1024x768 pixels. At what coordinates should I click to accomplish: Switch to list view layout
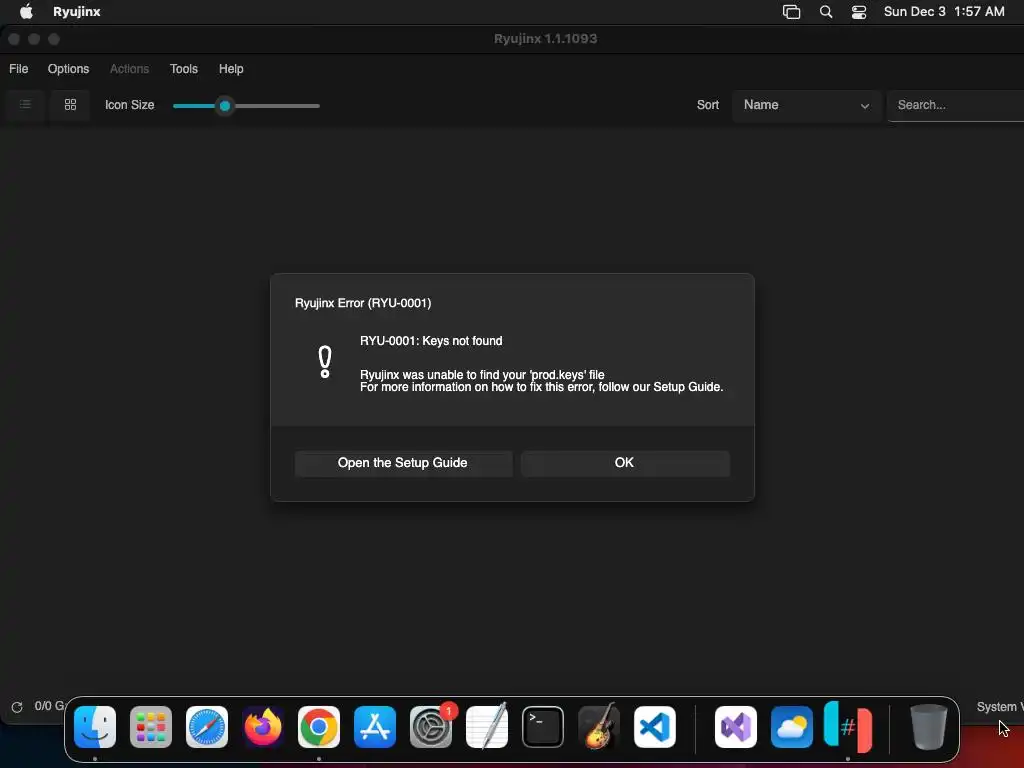click(25, 104)
